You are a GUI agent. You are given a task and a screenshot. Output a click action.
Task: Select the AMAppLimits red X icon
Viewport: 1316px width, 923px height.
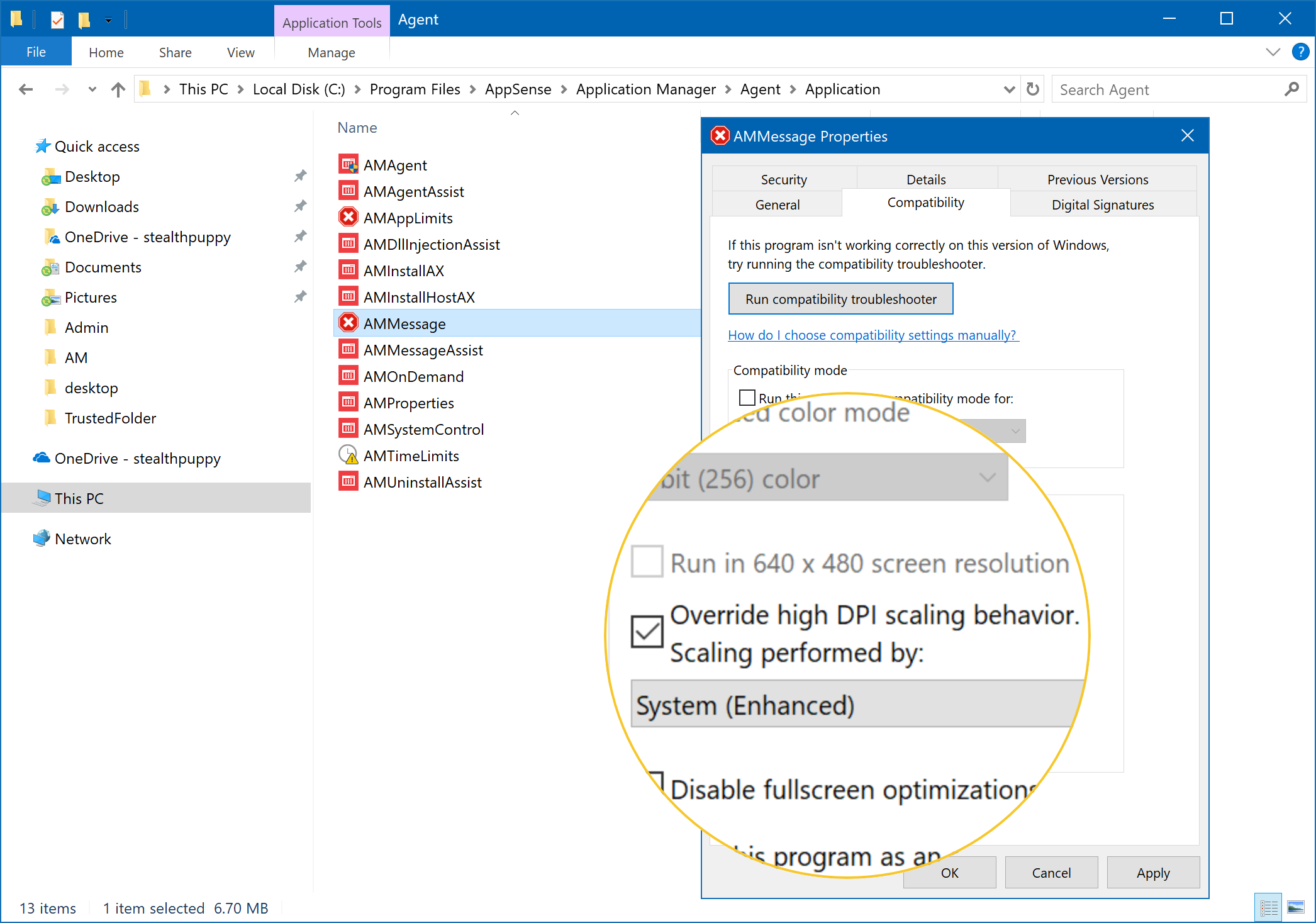[x=349, y=218]
